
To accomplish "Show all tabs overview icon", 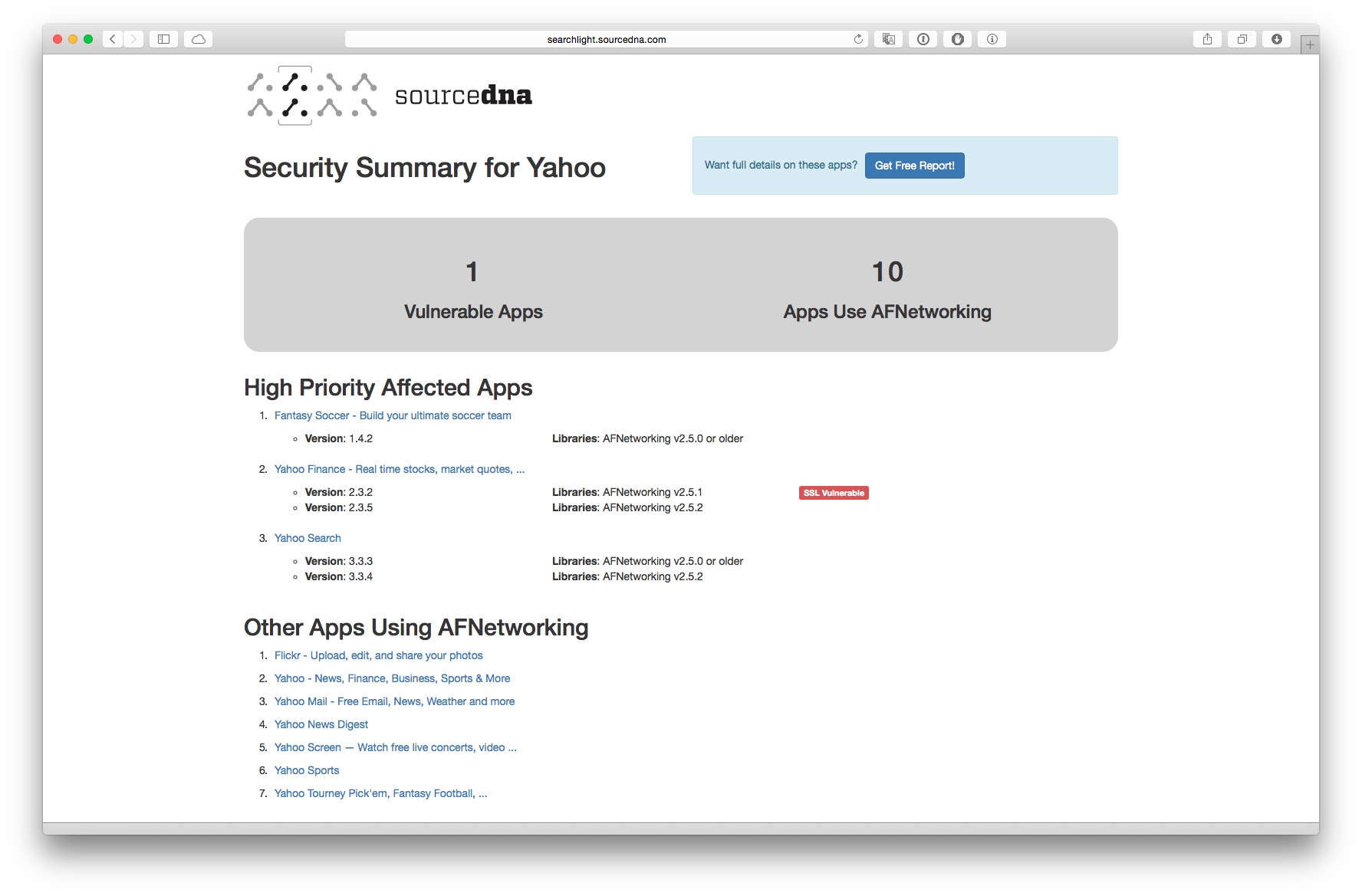I will (1242, 39).
